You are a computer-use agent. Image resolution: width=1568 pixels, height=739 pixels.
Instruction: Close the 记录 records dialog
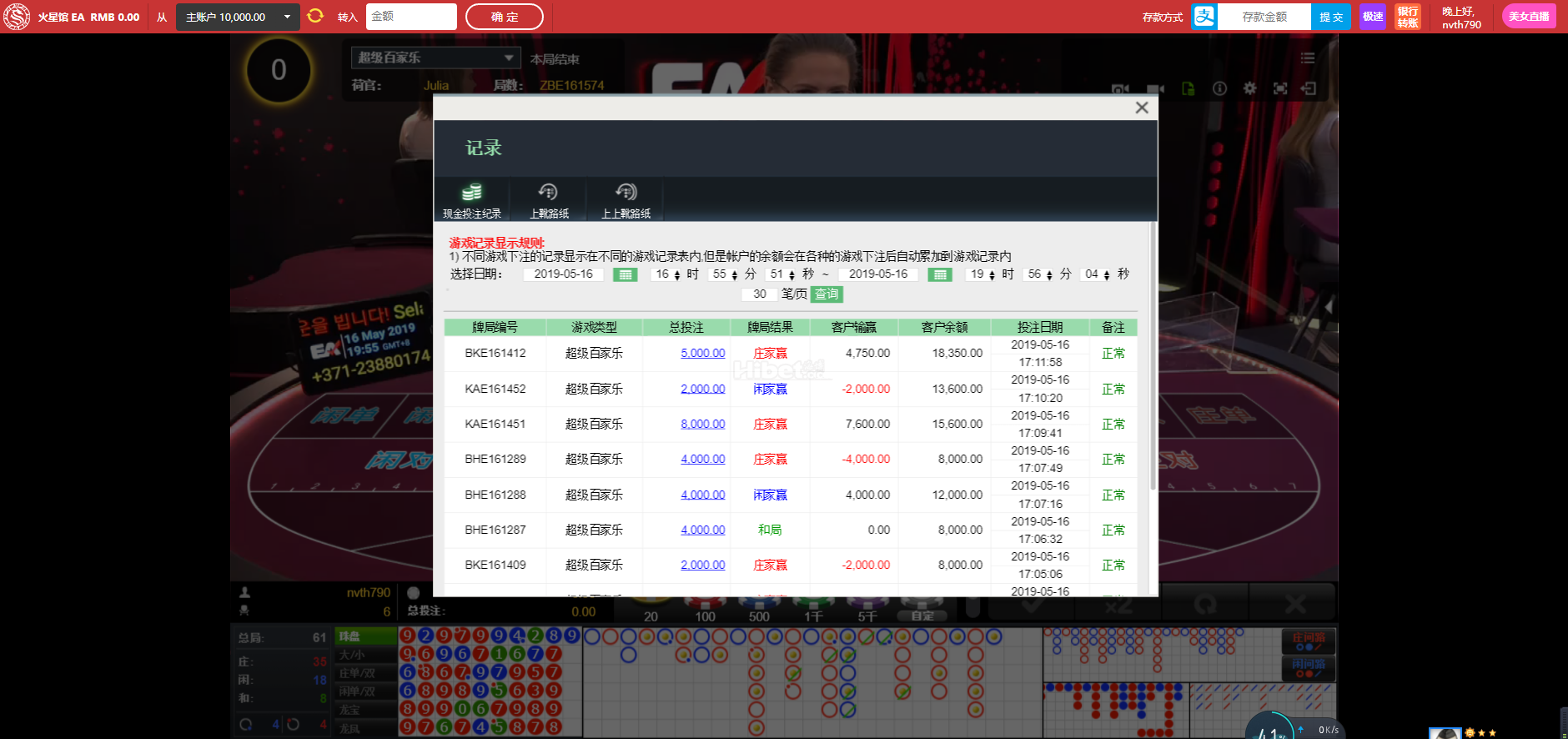point(1142,108)
